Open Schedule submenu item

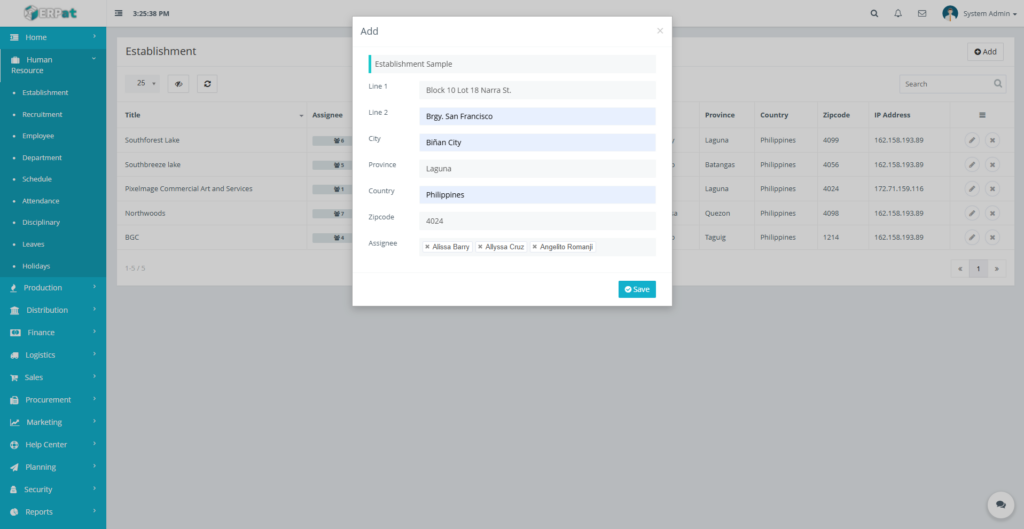coord(37,179)
